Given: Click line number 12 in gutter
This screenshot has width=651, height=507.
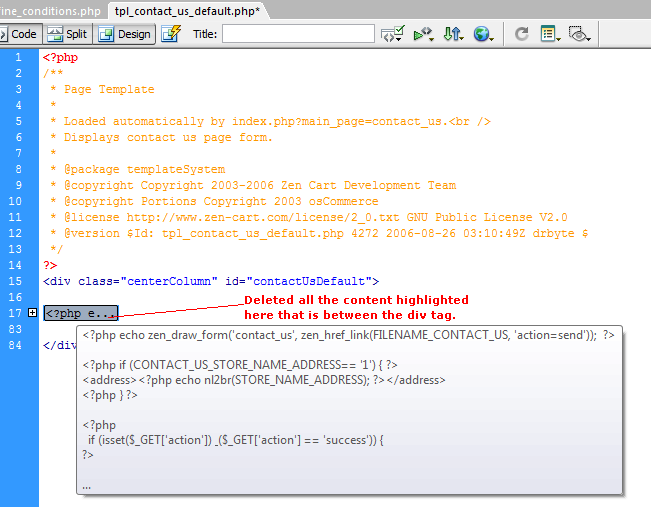Looking at the screenshot, I should pyautogui.click(x=15, y=233).
